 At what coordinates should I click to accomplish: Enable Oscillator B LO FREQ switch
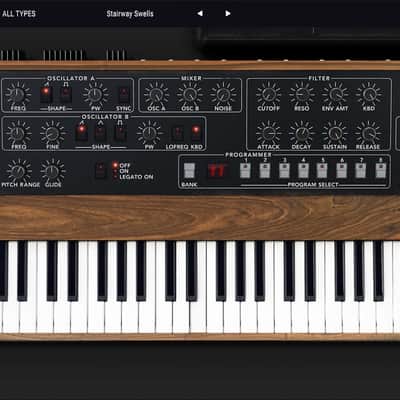178,133
